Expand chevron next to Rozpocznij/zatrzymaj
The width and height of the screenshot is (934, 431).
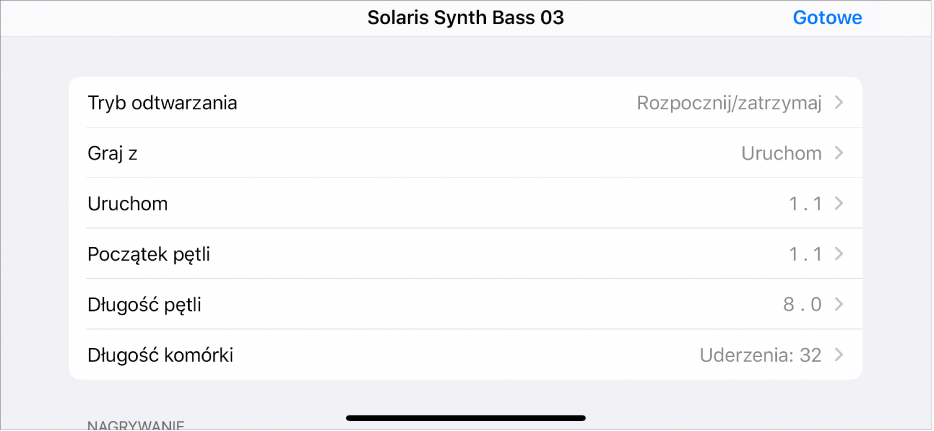(839, 103)
